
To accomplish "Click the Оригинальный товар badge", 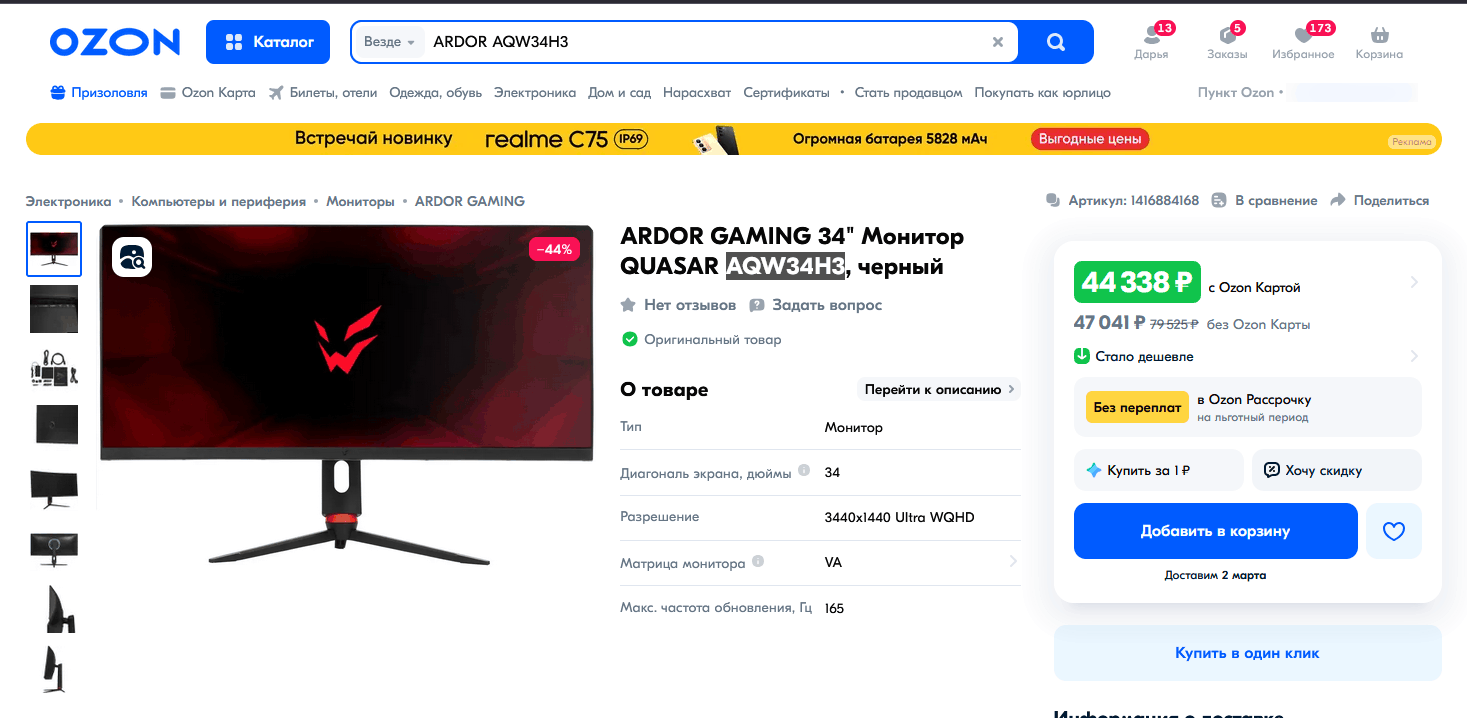I will point(701,339).
